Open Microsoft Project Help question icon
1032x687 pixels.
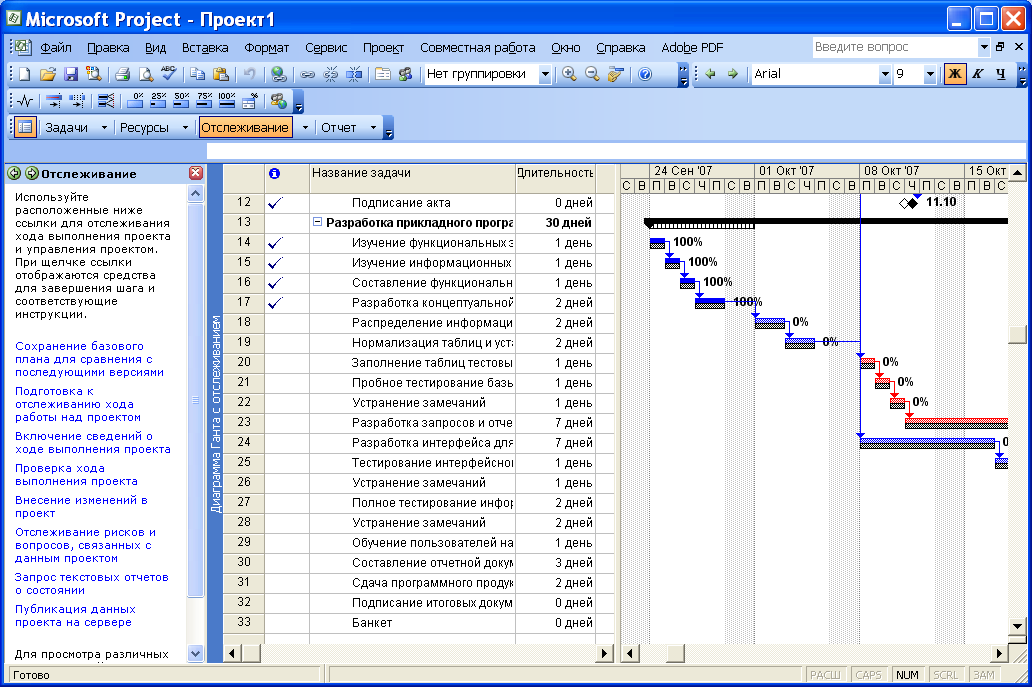point(645,74)
